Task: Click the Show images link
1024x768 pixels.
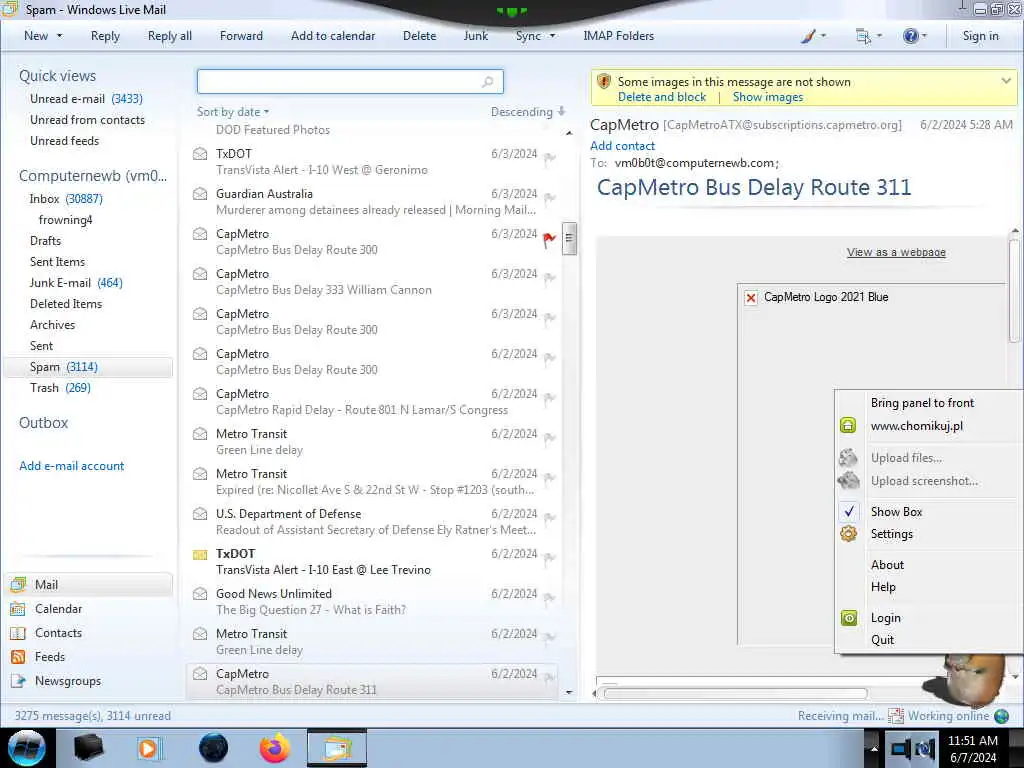Action: pyautogui.click(x=767, y=97)
